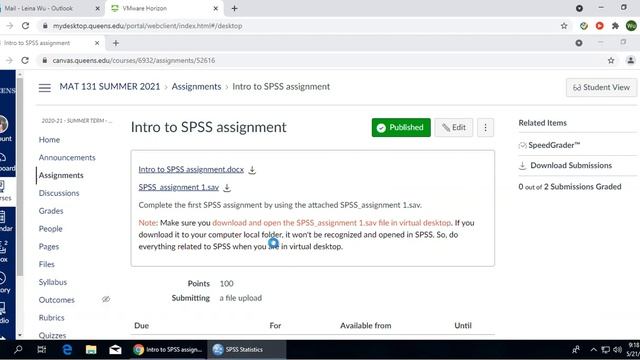The image size is (640, 360).
Task: Bookmark the mydesktop.queens.edu page star
Action: (x=564, y=26)
